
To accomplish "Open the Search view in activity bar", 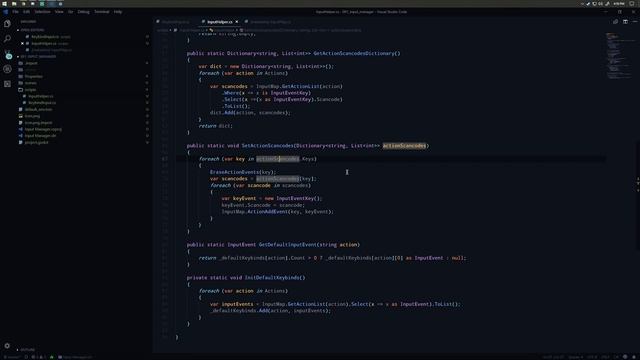I will pyautogui.click(x=7, y=39).
